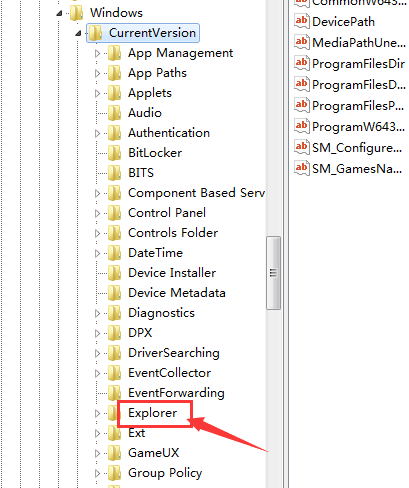Click the App Paths folder icon
The image size is (409, 488).
click(x=115, y=73)
